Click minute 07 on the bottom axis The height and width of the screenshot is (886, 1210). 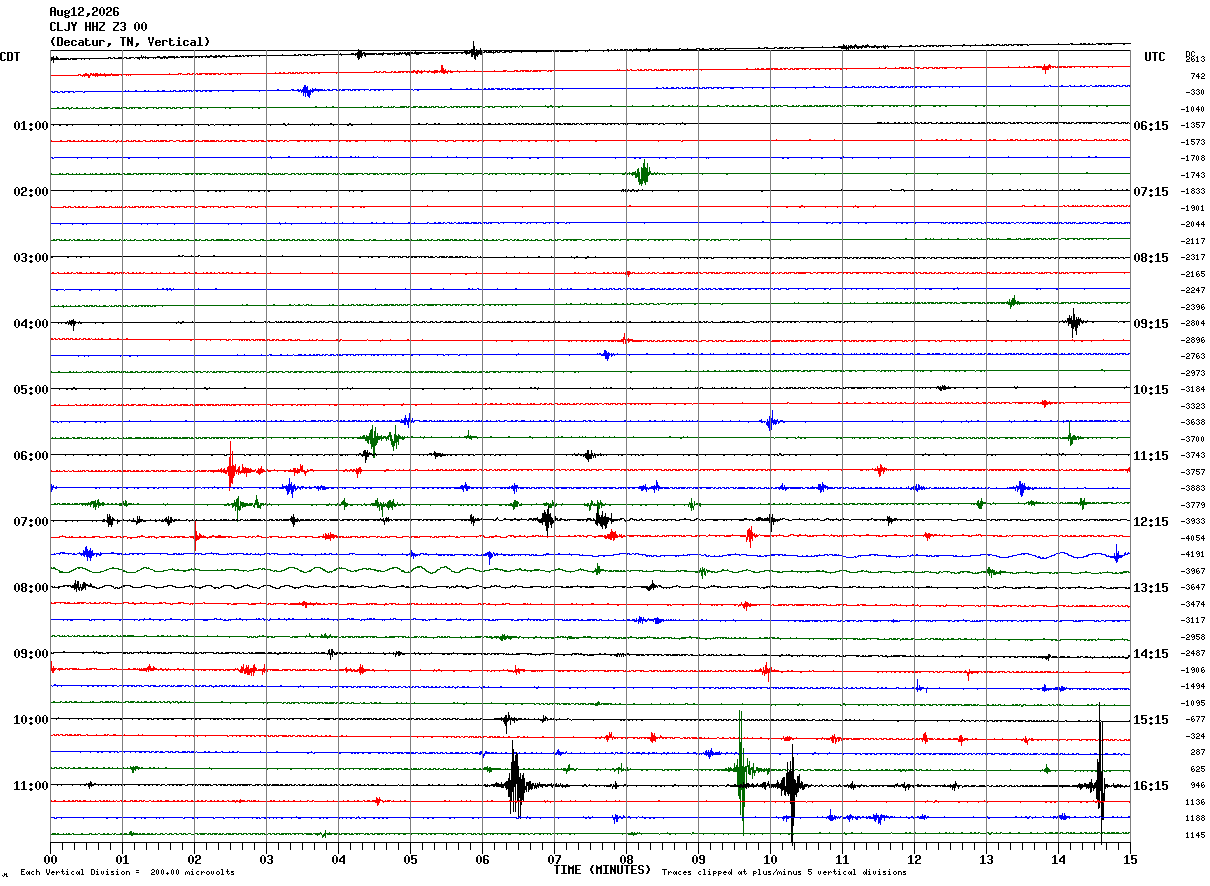click(554, 859)
